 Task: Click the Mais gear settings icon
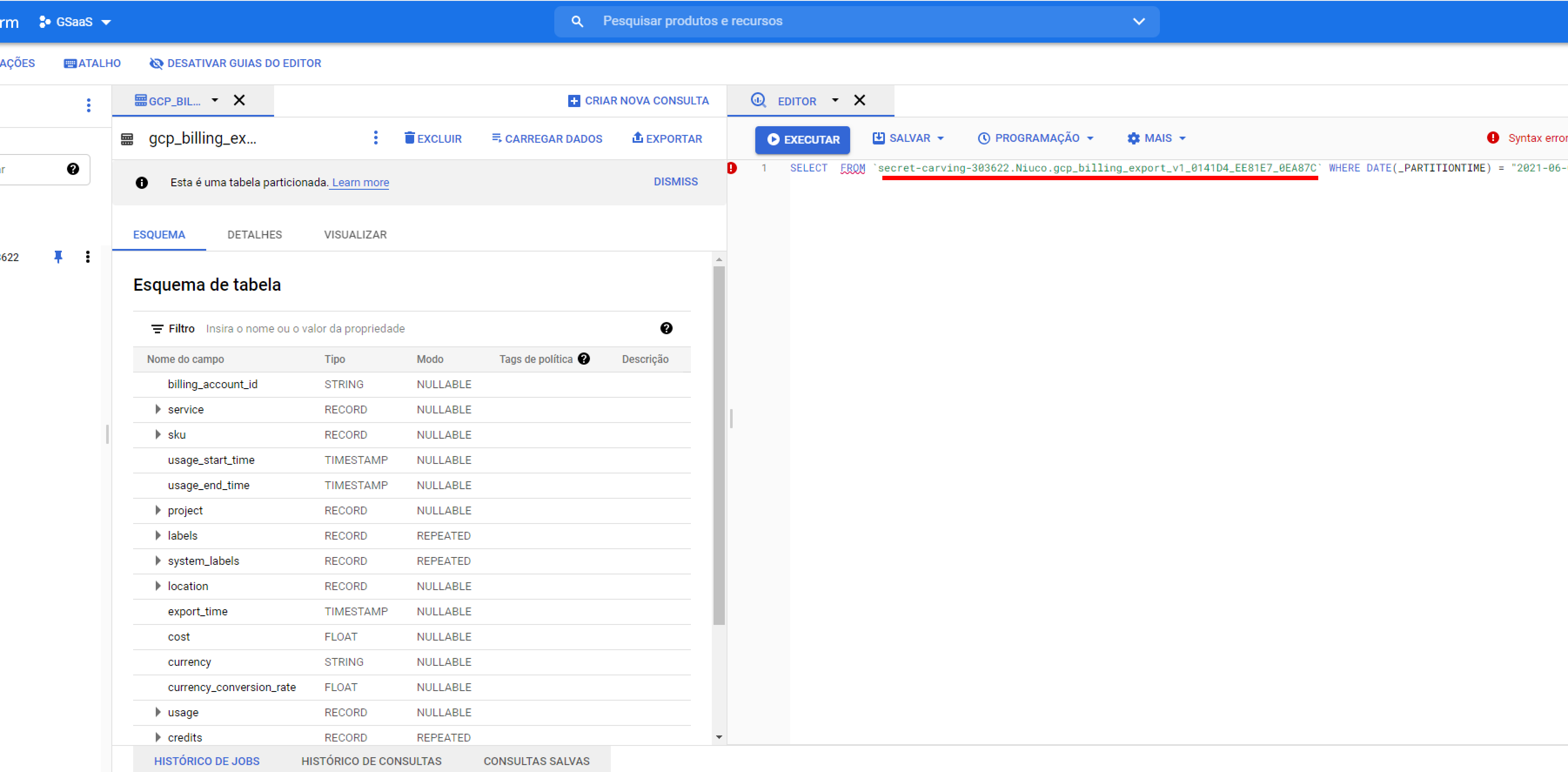[1133, 138]
